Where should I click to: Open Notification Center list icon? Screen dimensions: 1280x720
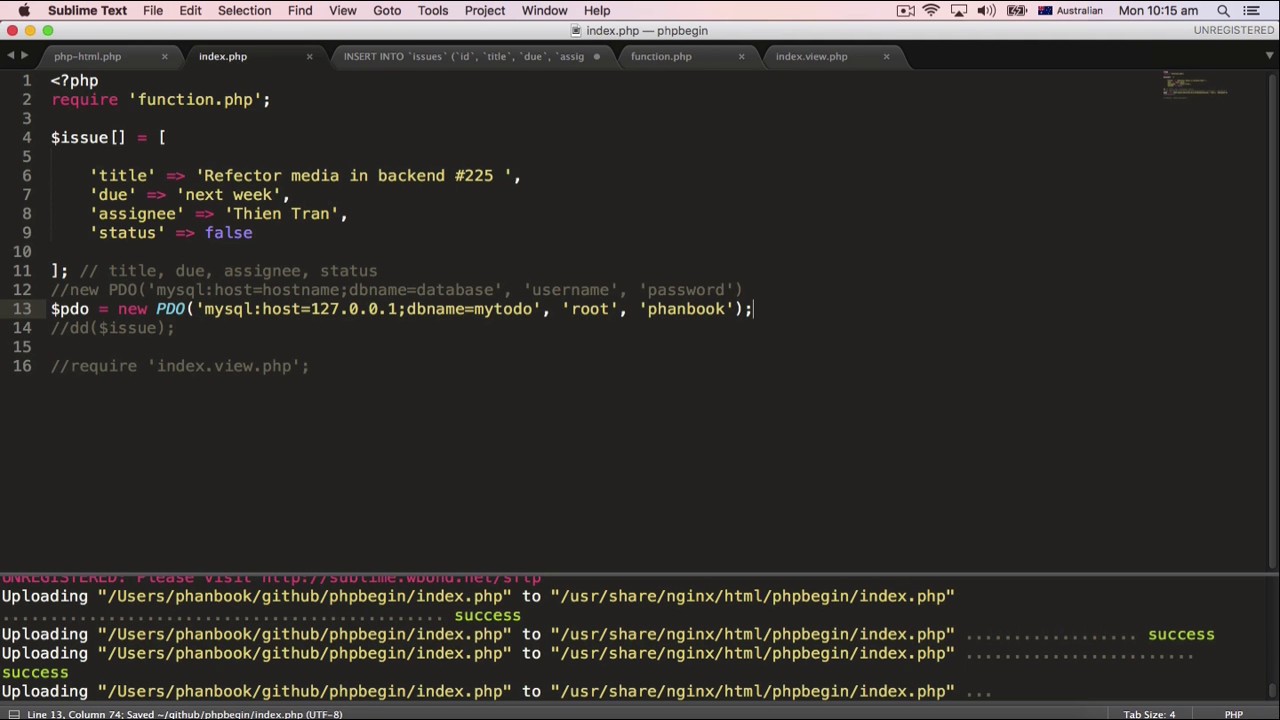coord(1251,10)
